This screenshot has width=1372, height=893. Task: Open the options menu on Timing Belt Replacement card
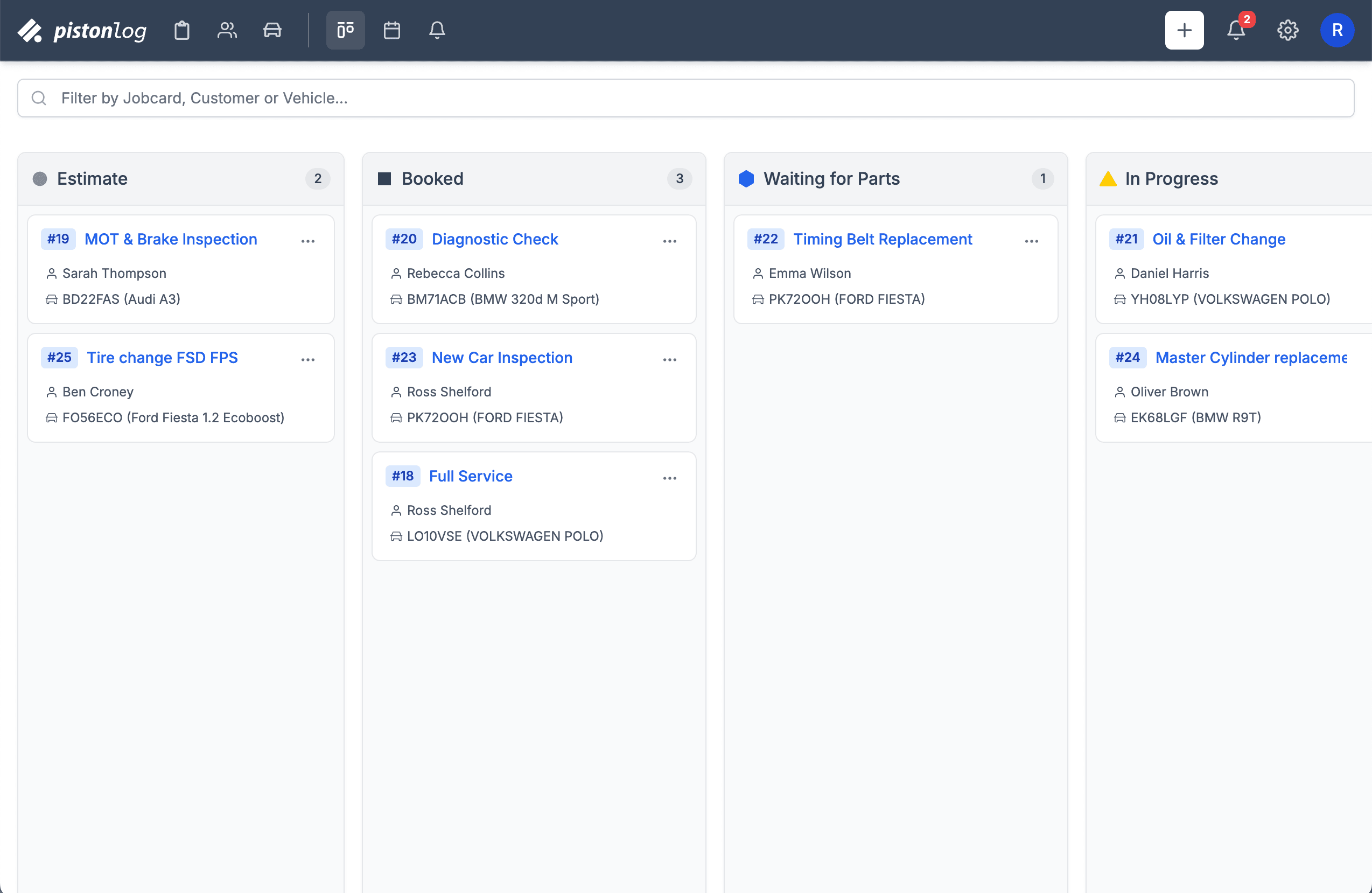(x=1031, y=241)
